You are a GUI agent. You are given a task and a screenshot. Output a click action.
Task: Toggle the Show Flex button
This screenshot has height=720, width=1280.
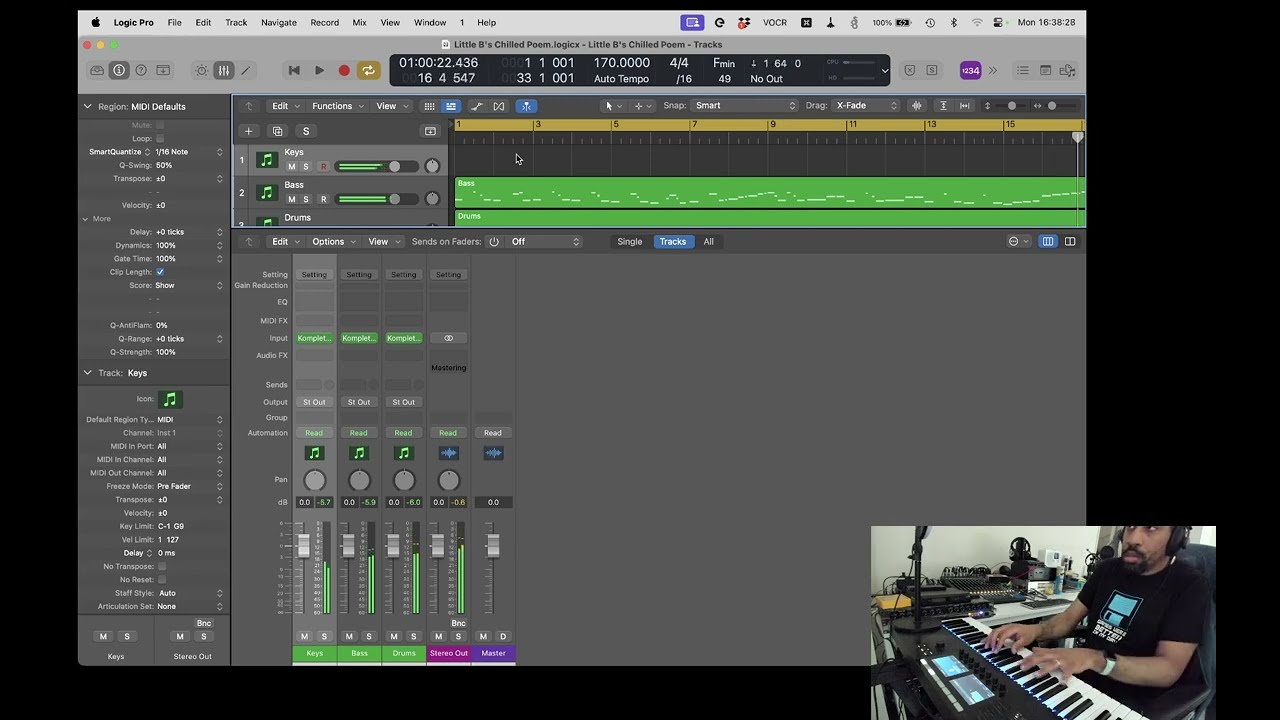click(x=499, y=106)
